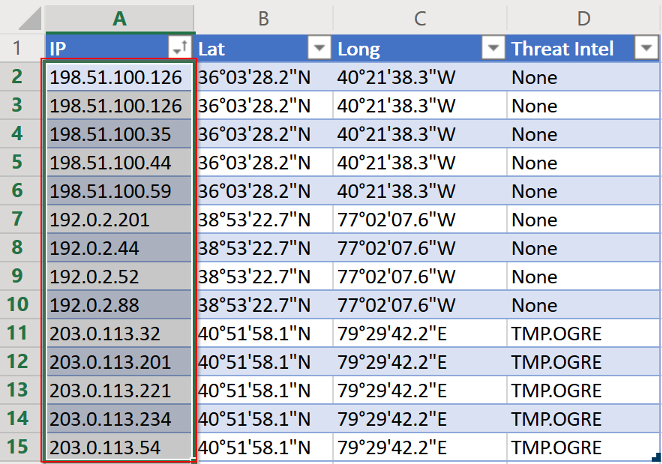
Task: Click row header 8
Action: [x=18, y=248]
